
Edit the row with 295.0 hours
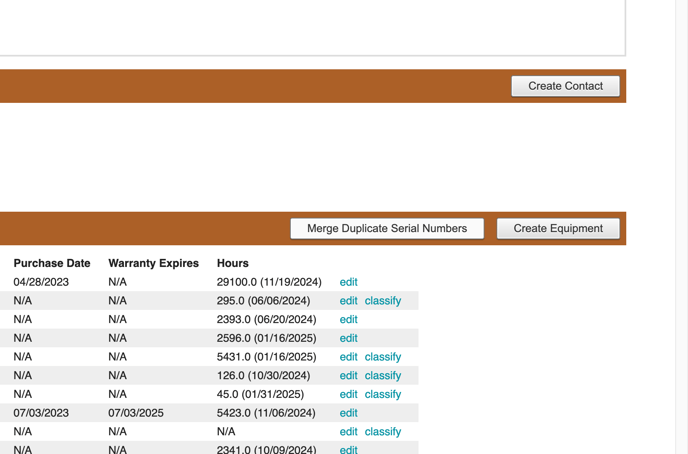(x=348, y=301)
